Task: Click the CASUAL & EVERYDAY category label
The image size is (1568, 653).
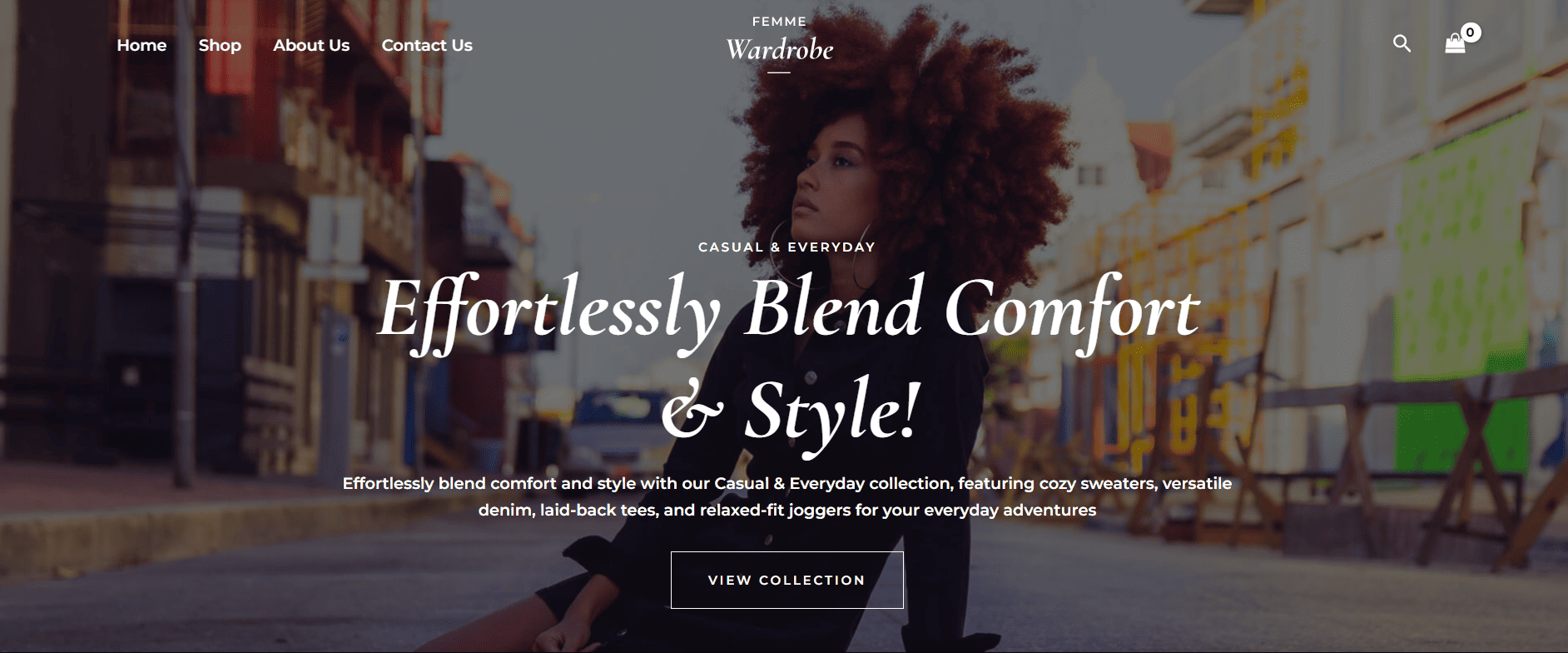Action: (786, 247)
